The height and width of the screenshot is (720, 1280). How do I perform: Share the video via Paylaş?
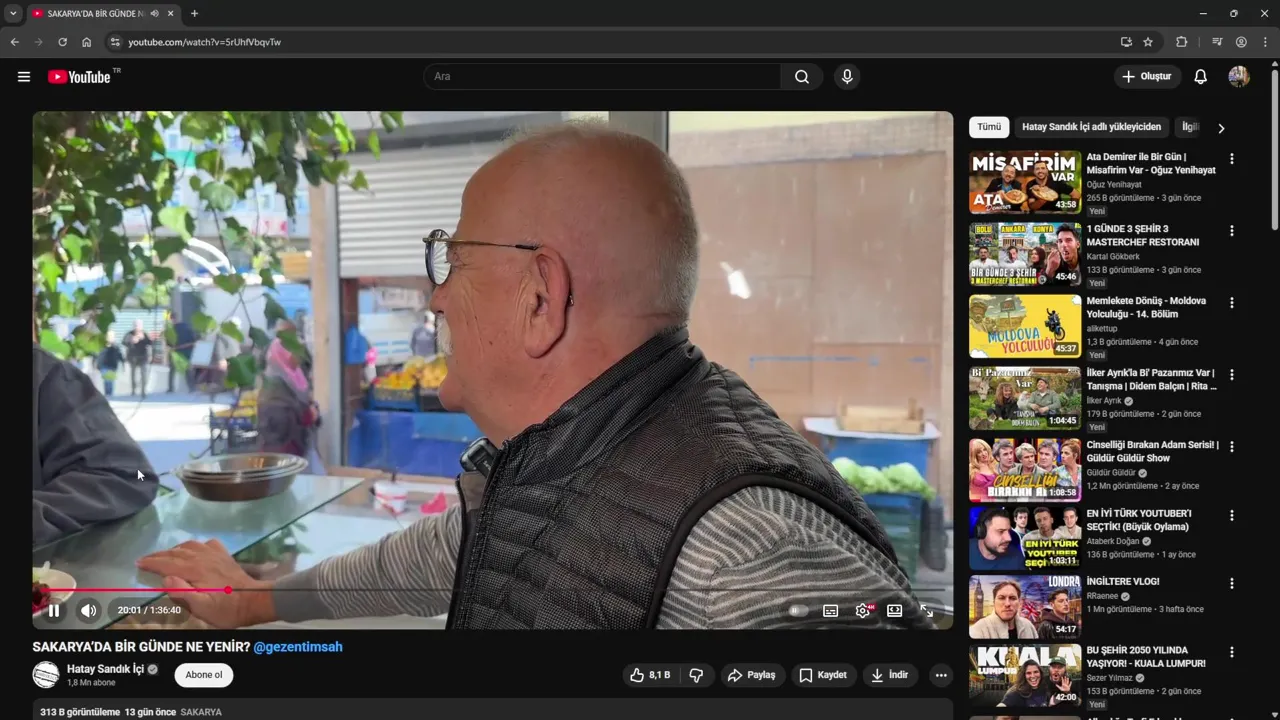click(751, 675)
